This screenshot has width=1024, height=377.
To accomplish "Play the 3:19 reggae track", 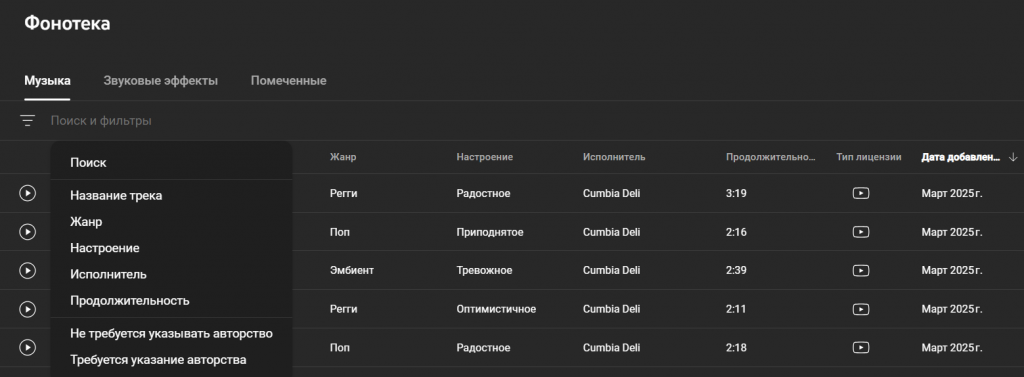I will click(27, 193).
